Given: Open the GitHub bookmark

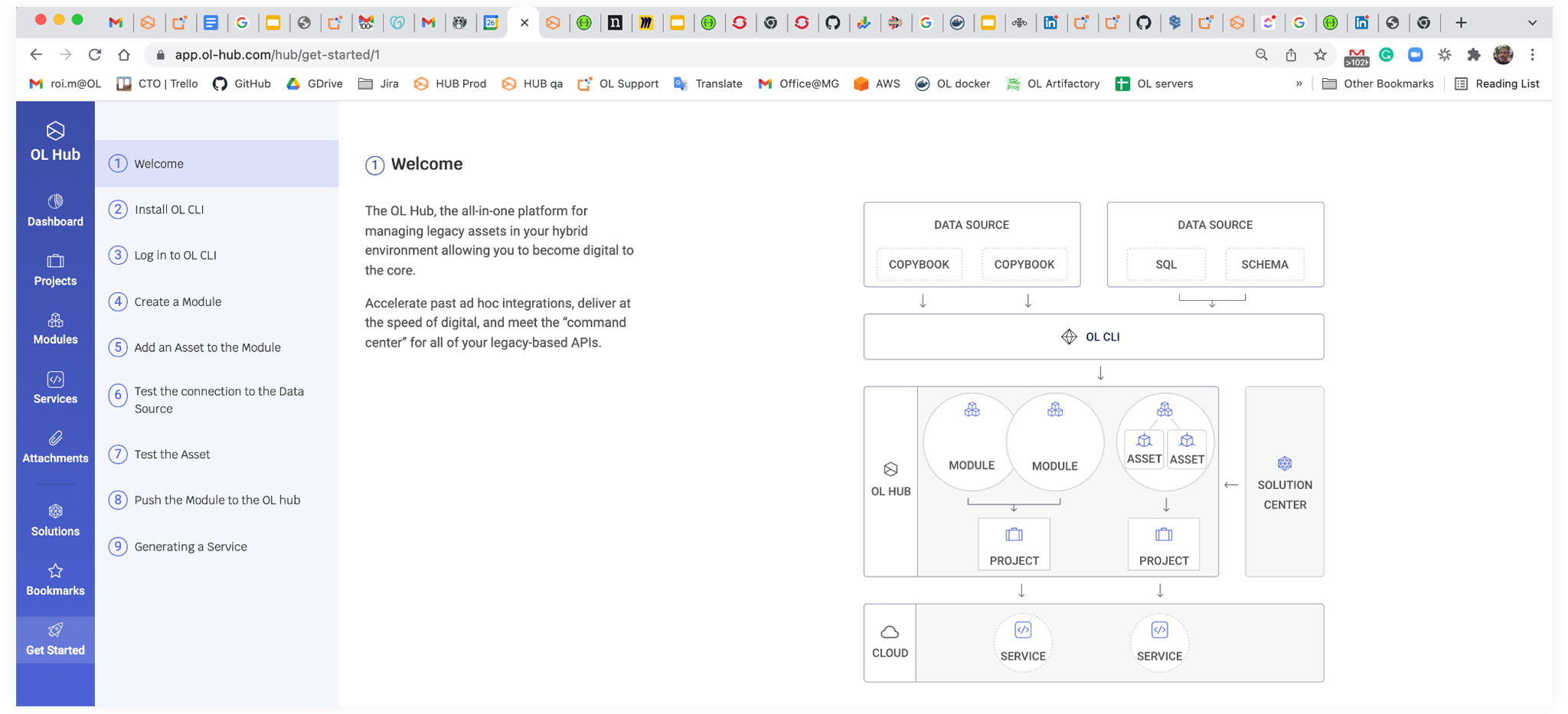Looking at the screenshot, I should click(x=241, y=83).
